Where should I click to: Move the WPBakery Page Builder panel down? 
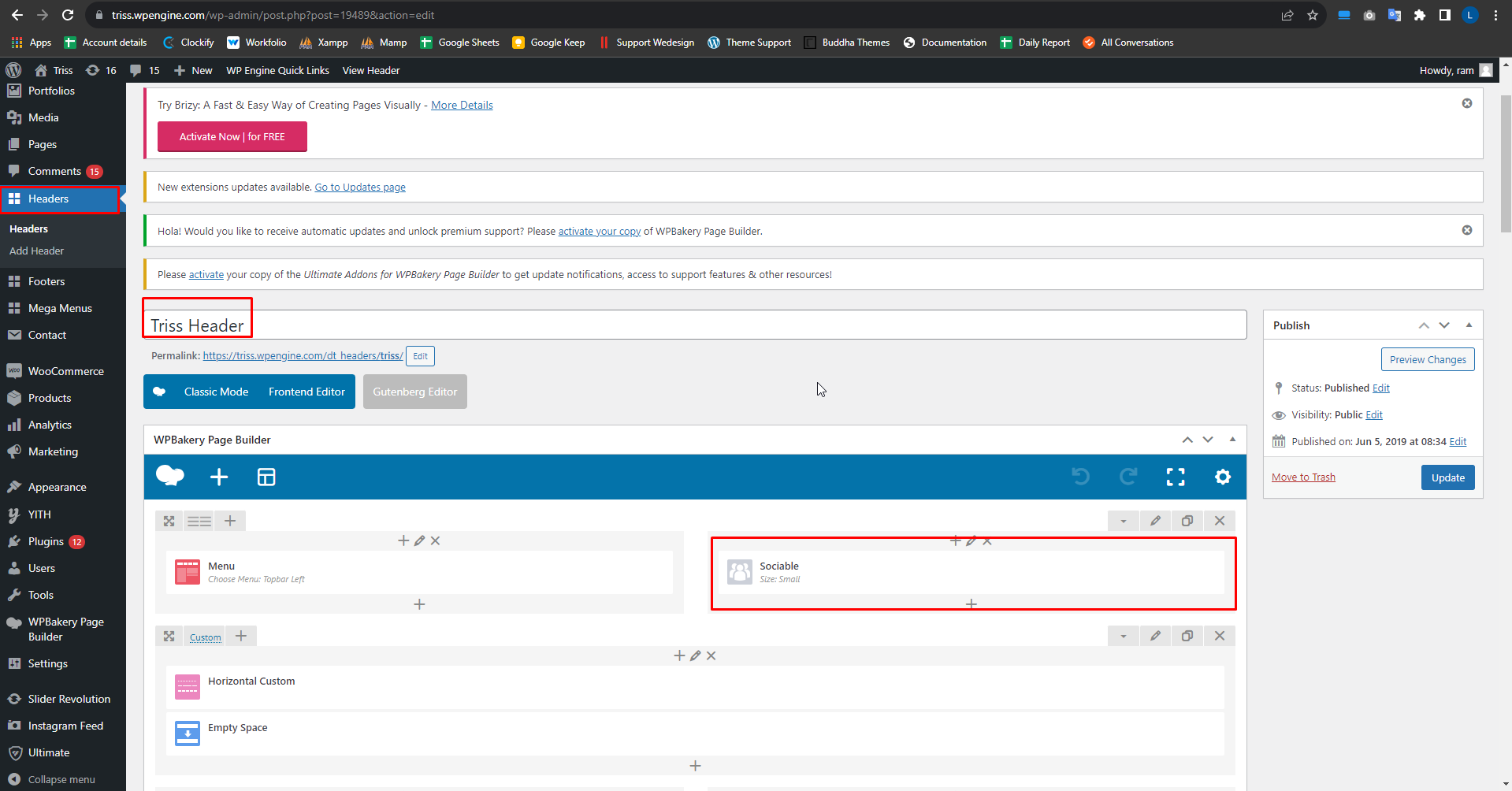[x=1208, y=440]
